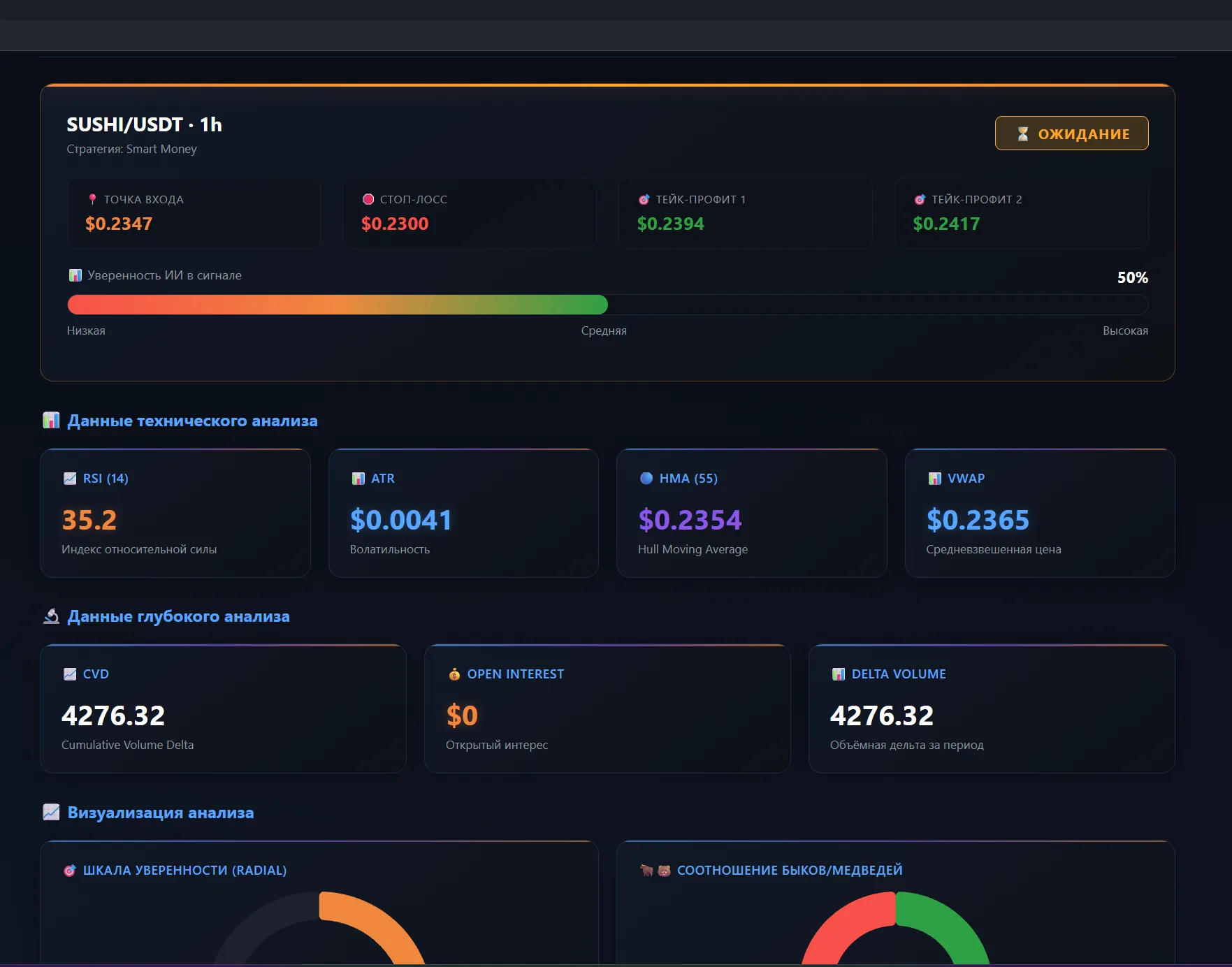Click the Низкая scale label
1232x967 pixels.
click(86, 330)
